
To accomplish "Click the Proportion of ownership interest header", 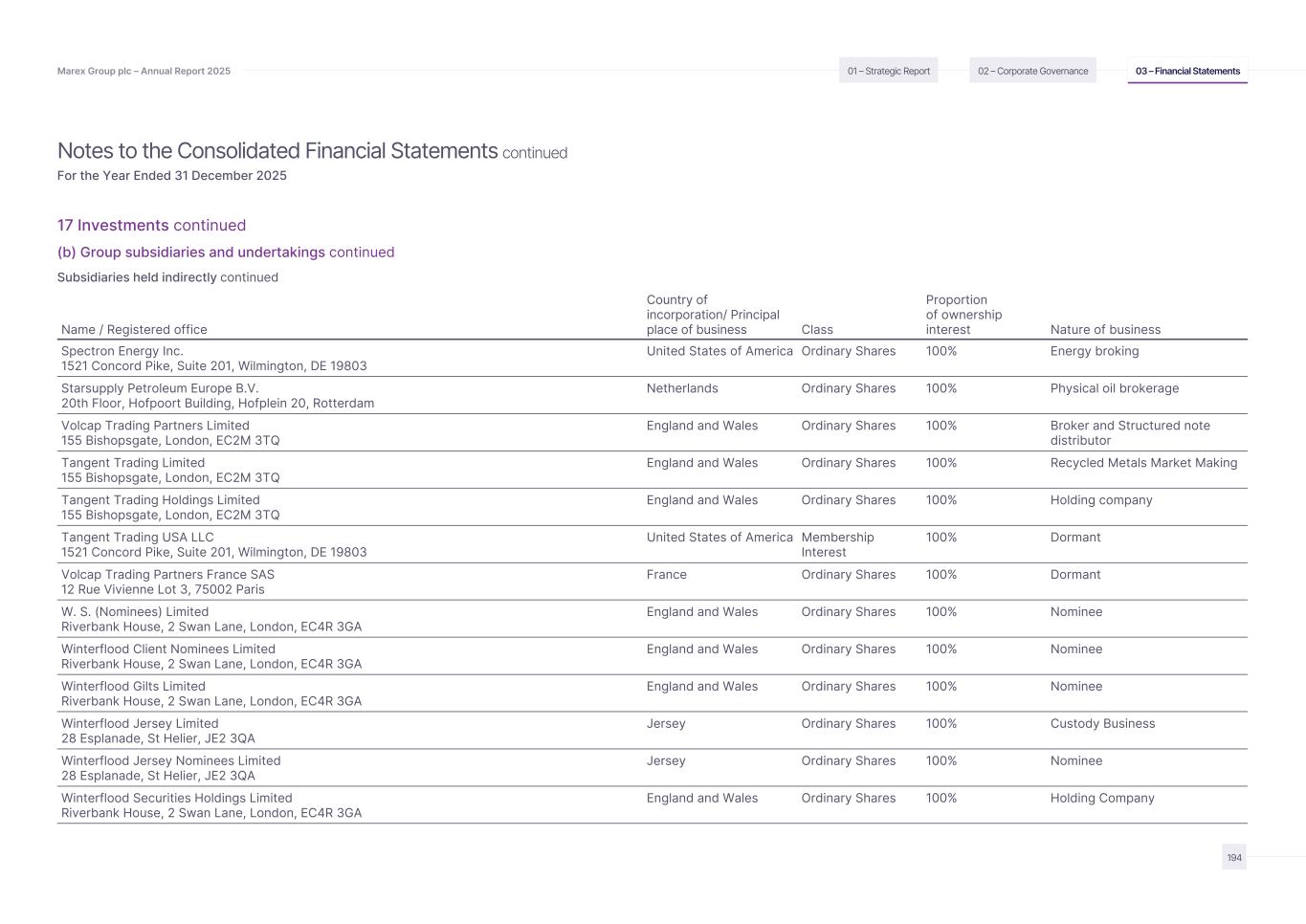I will click(963, 315).
